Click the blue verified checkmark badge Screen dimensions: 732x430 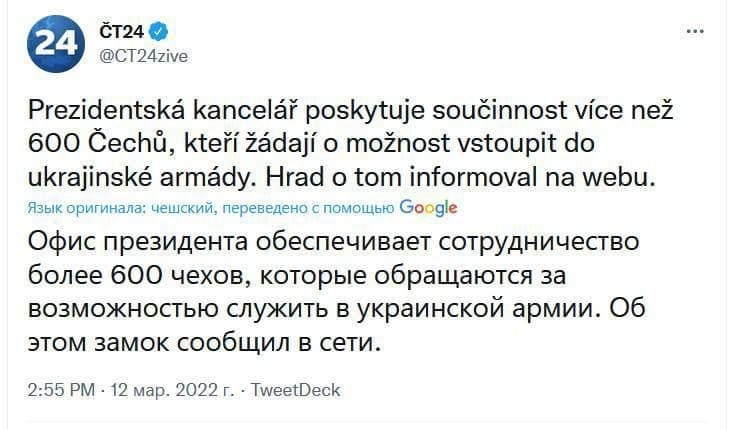[x=158, y=31]
